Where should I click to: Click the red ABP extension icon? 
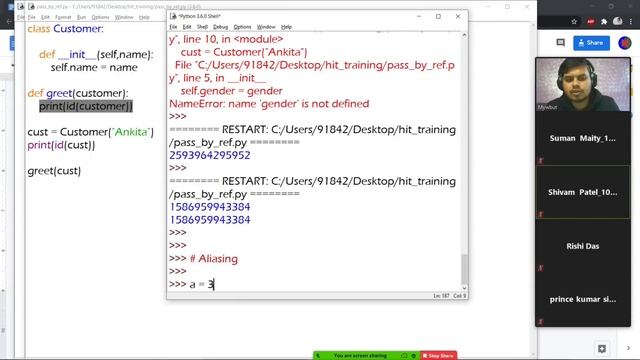pyautogui.click(x=591, y=22)
